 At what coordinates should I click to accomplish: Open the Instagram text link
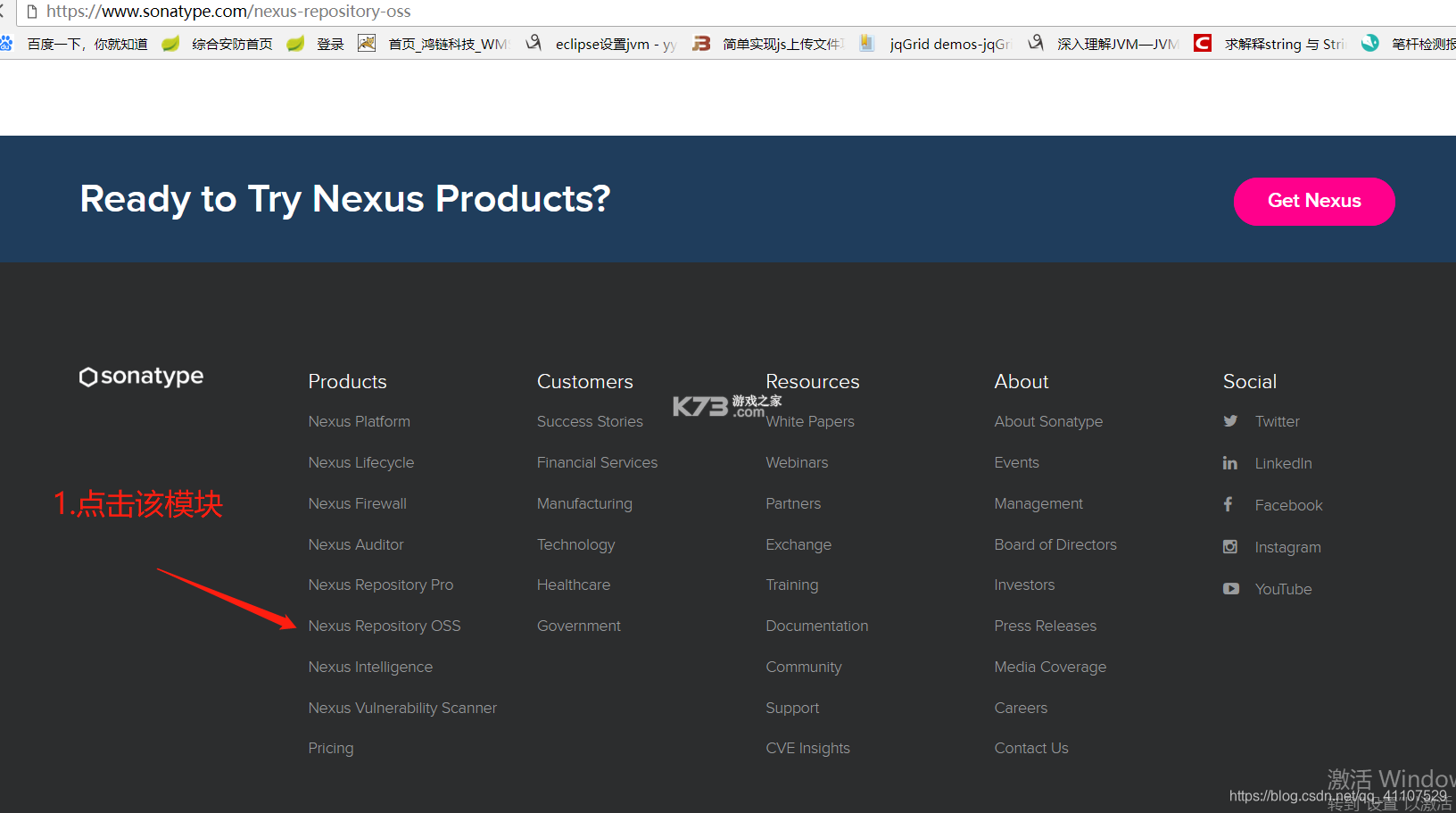pos(1287,547)
